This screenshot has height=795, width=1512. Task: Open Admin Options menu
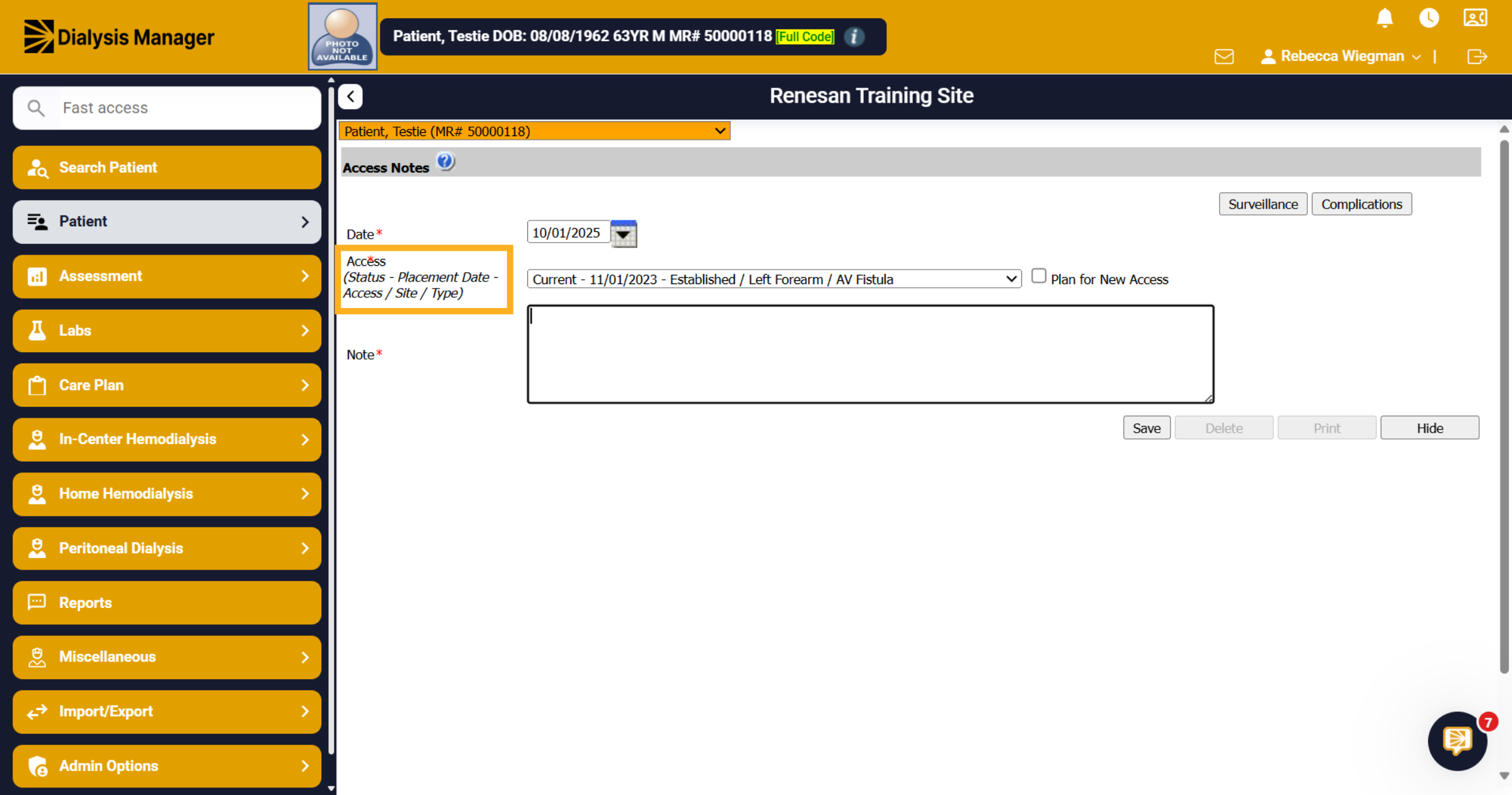pos(167,766)
